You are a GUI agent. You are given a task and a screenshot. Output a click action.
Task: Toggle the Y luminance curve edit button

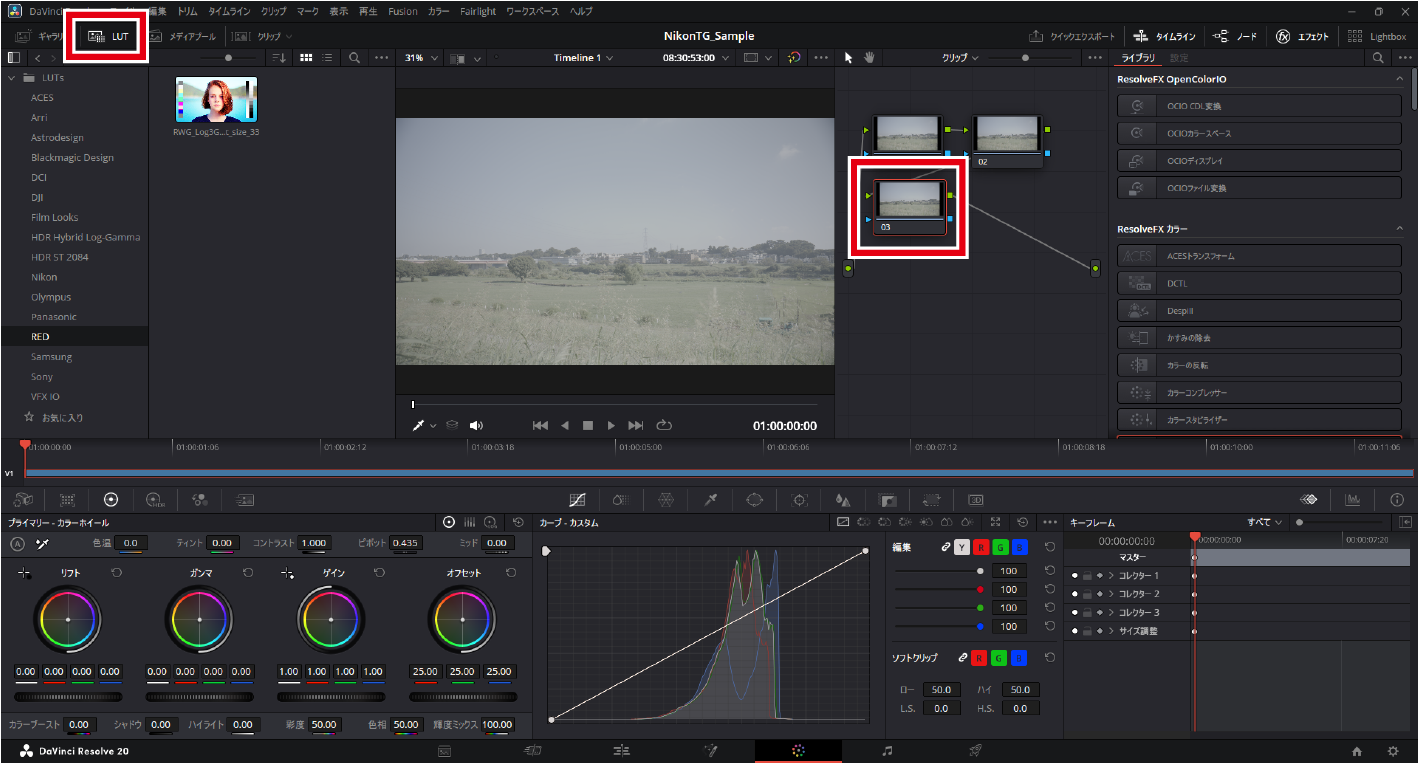coord(961,547)
